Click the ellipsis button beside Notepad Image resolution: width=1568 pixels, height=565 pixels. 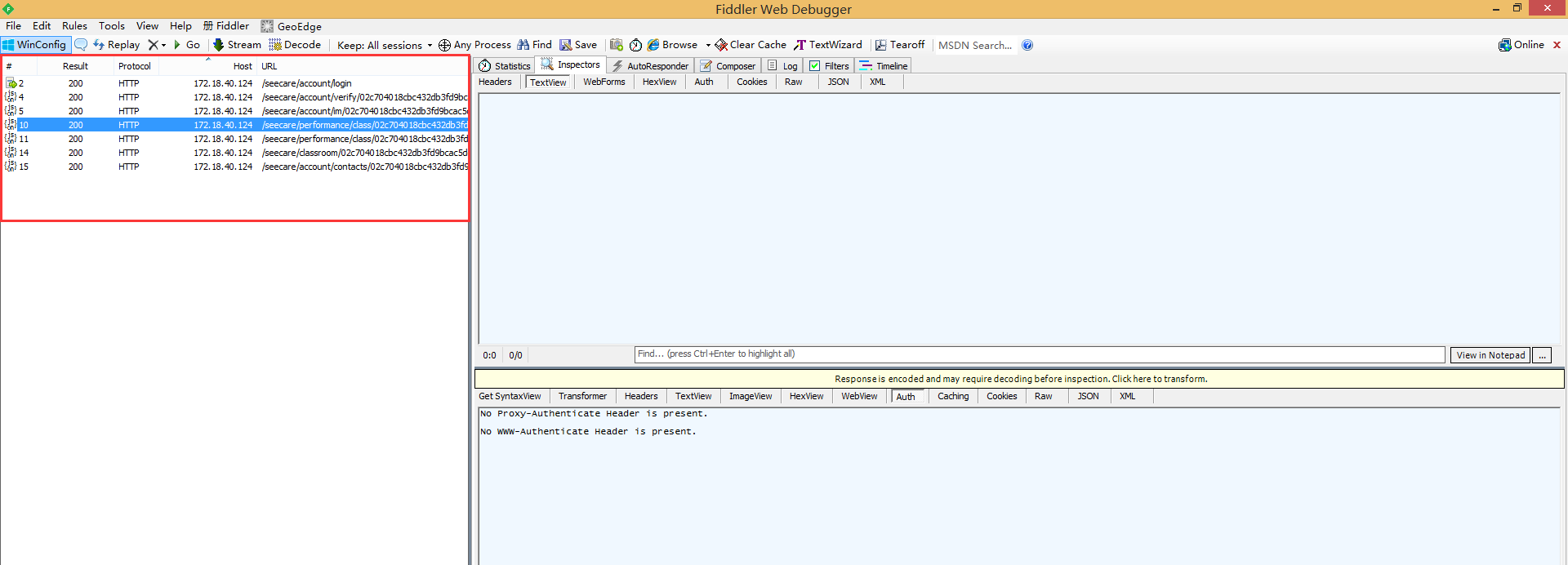click(1542, 355)
